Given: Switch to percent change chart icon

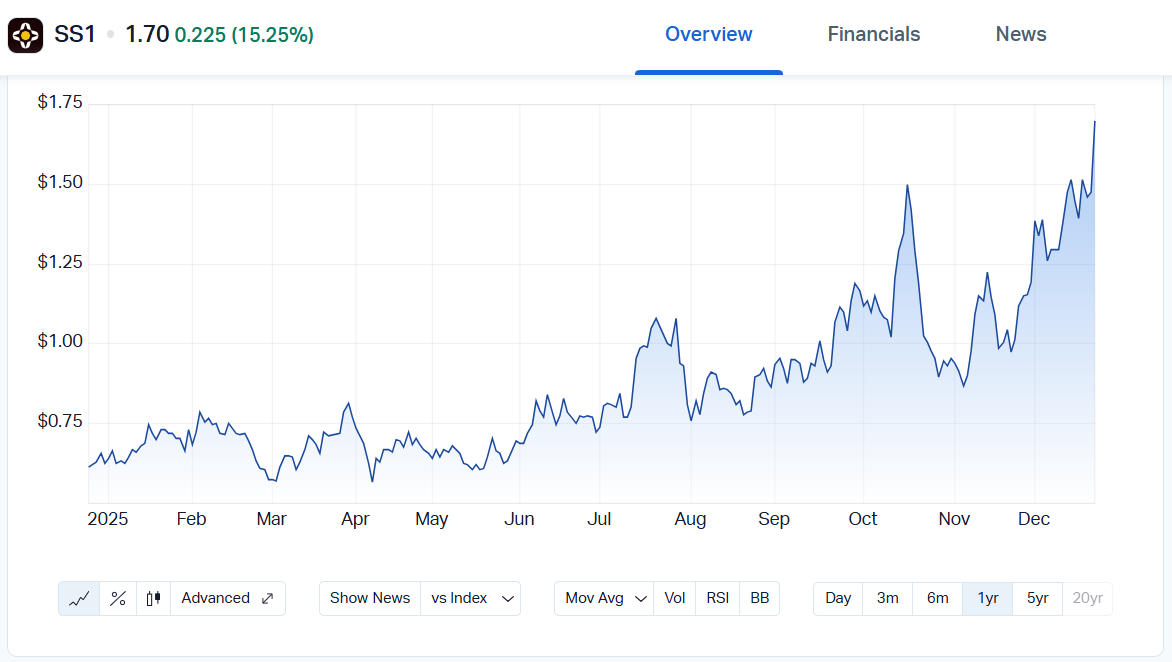Looking at the screenshot, I should (118, 599).
